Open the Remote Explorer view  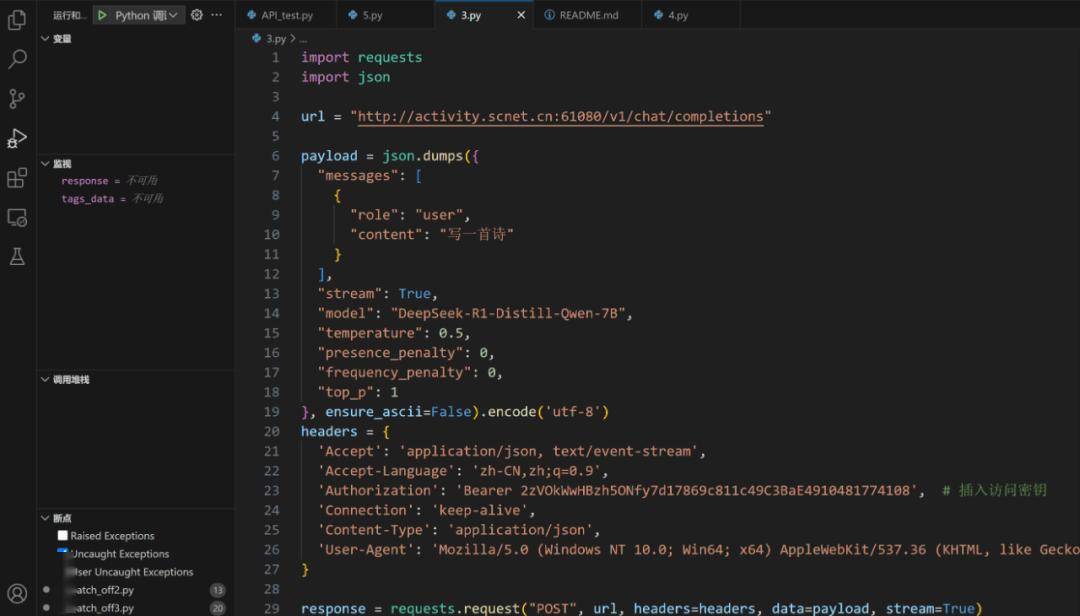pyautogui.click(x=17, y=217)
